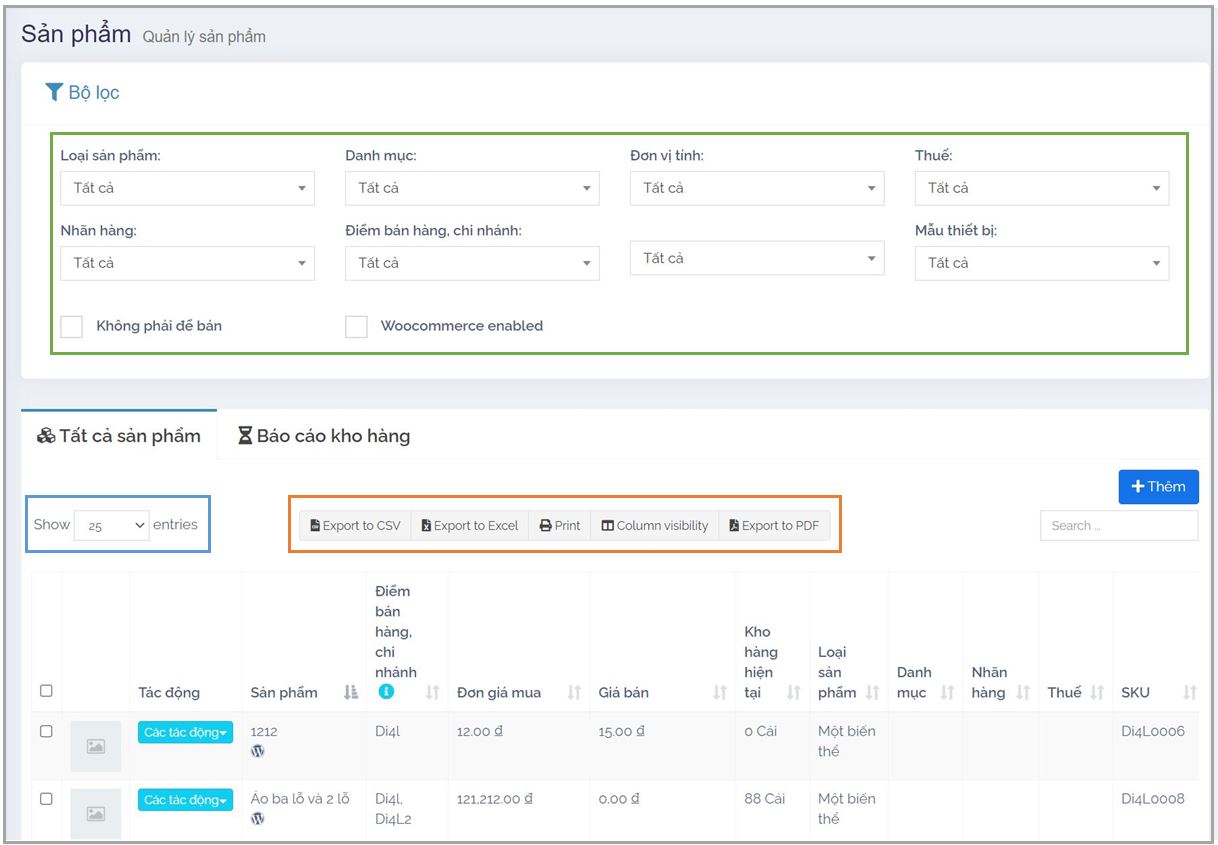
Task: Expand the Thuế filter dropdown
Action: (1041, 188)
